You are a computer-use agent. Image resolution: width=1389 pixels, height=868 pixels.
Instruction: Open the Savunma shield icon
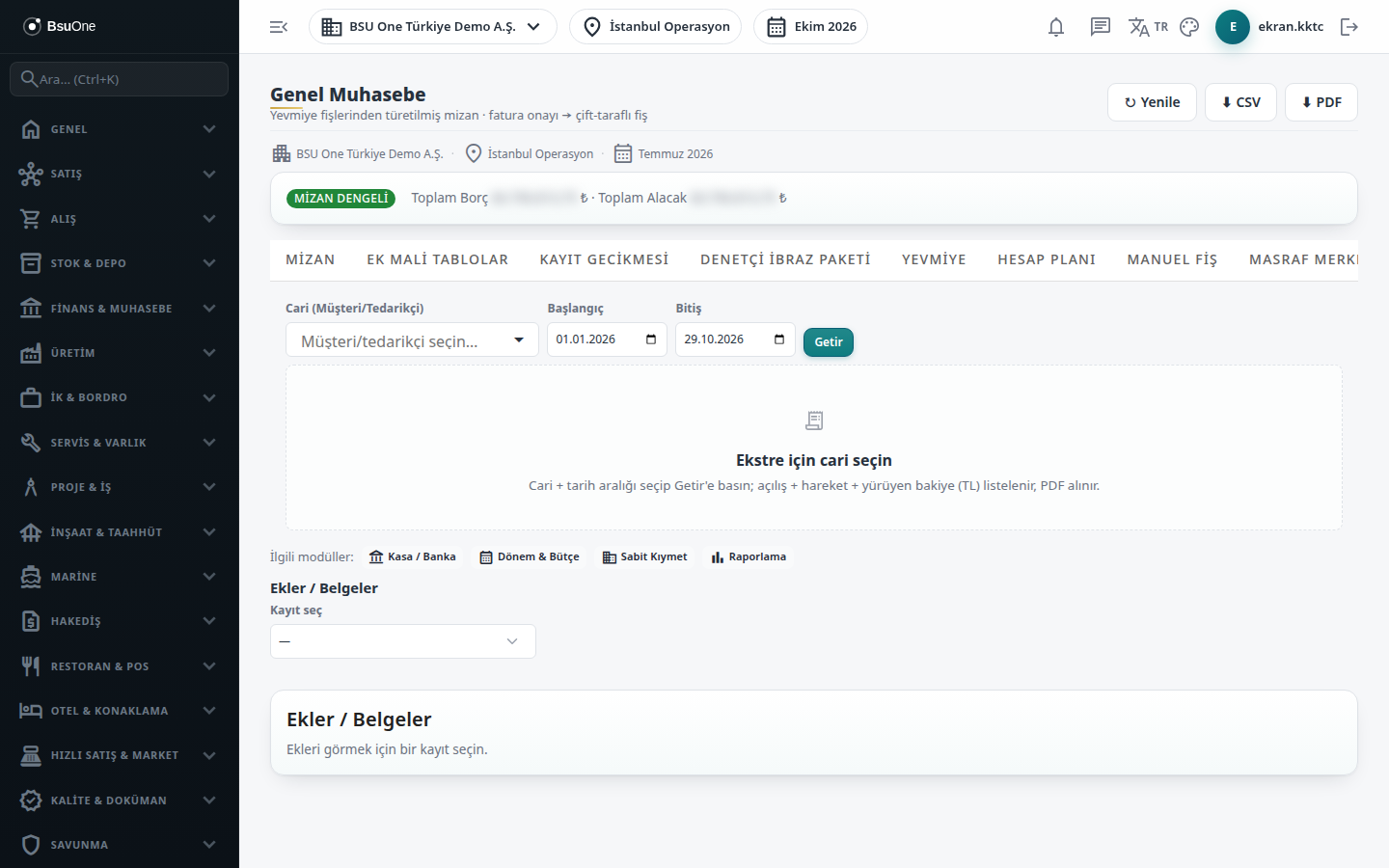tap(31, 845)
